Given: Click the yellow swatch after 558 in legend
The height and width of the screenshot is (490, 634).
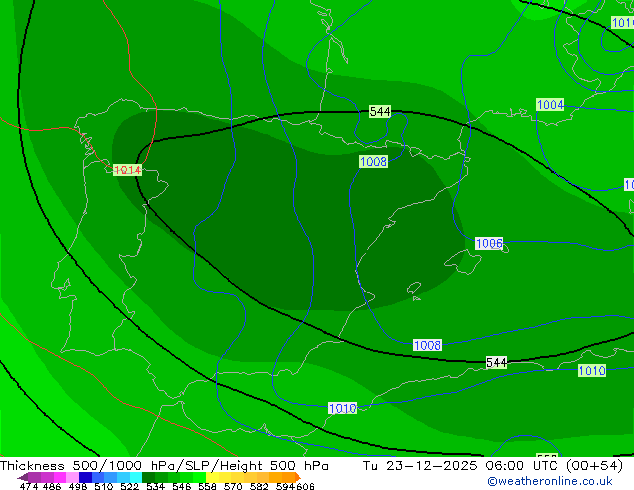Looking at the screenshot, I should (212, 477).
